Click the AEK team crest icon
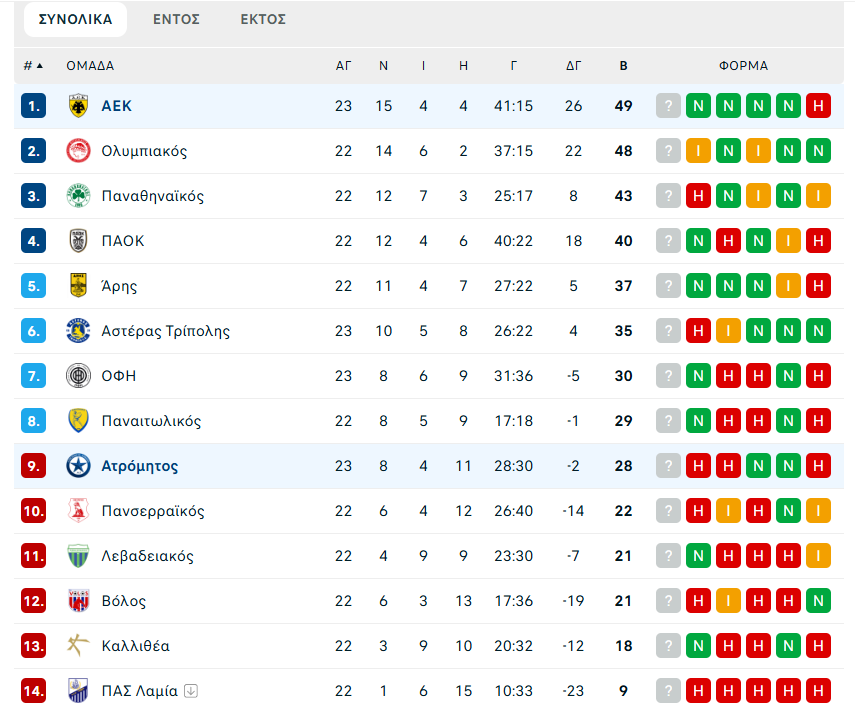The image size is (855, 711). pyautogui.click(x=78, y=106)
